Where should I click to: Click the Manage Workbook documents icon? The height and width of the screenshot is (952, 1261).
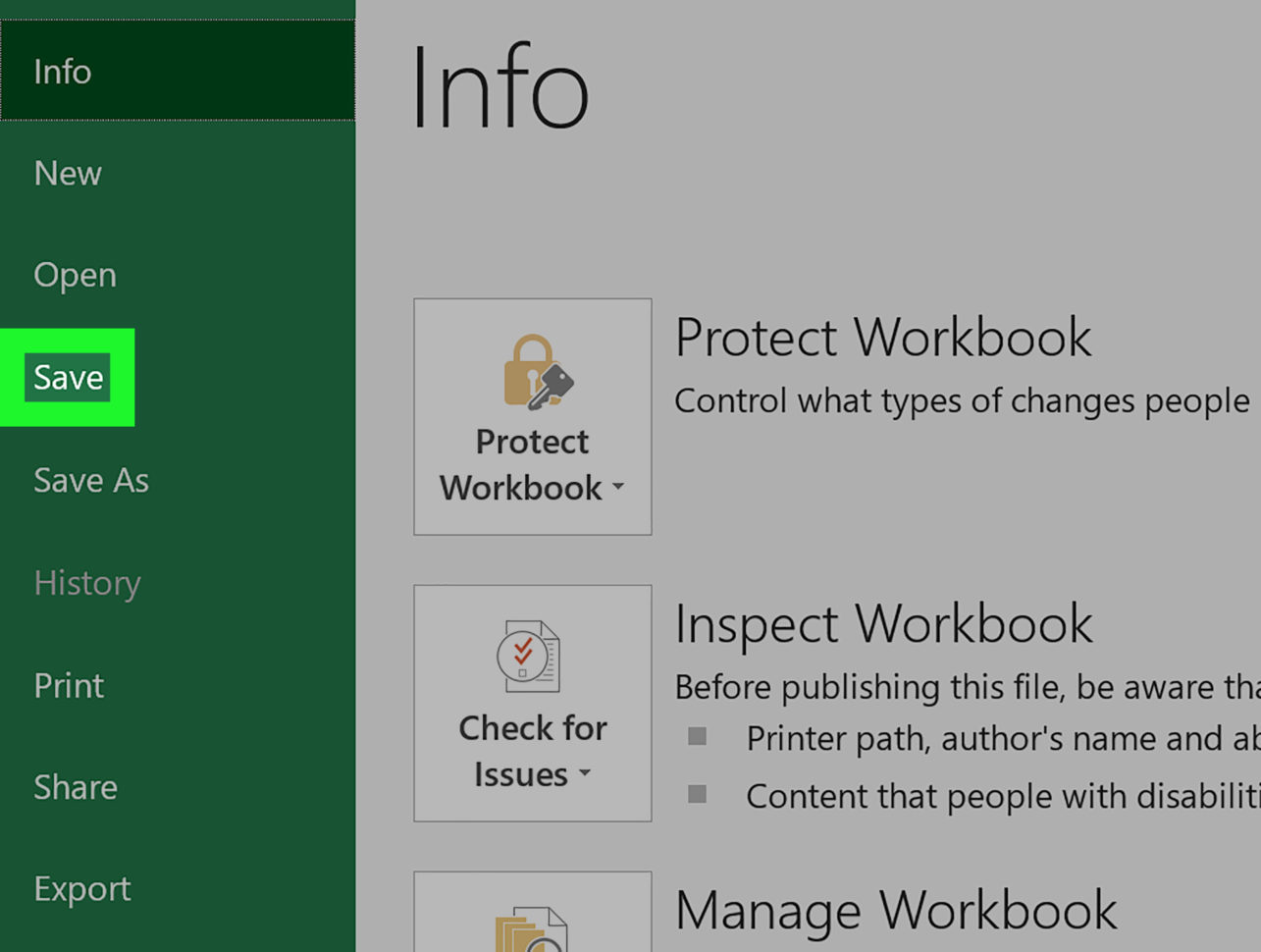[532, 927]
